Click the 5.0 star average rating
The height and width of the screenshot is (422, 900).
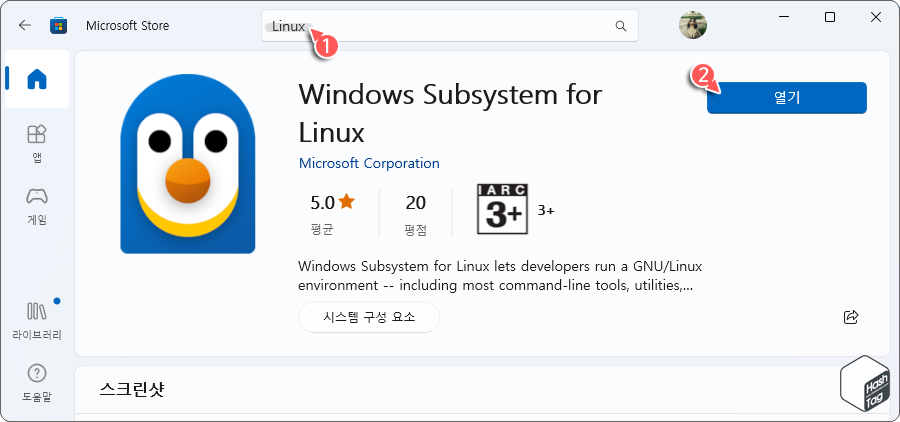[x=333, y=215]
